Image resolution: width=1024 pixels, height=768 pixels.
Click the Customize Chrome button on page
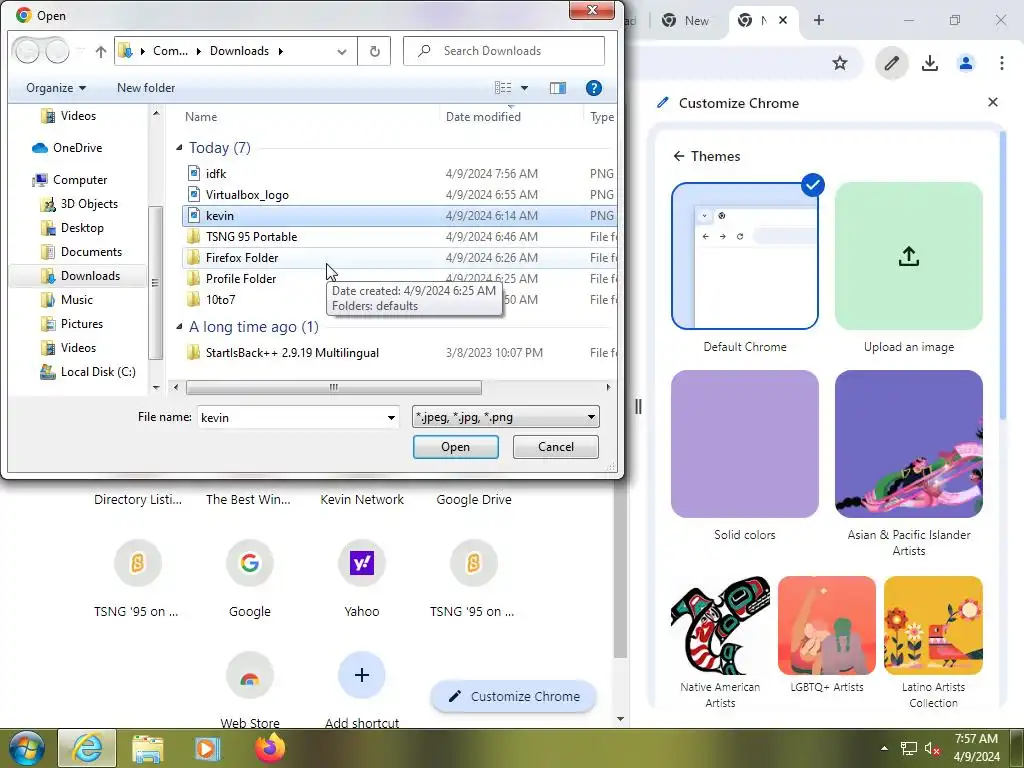pos(513,696)
